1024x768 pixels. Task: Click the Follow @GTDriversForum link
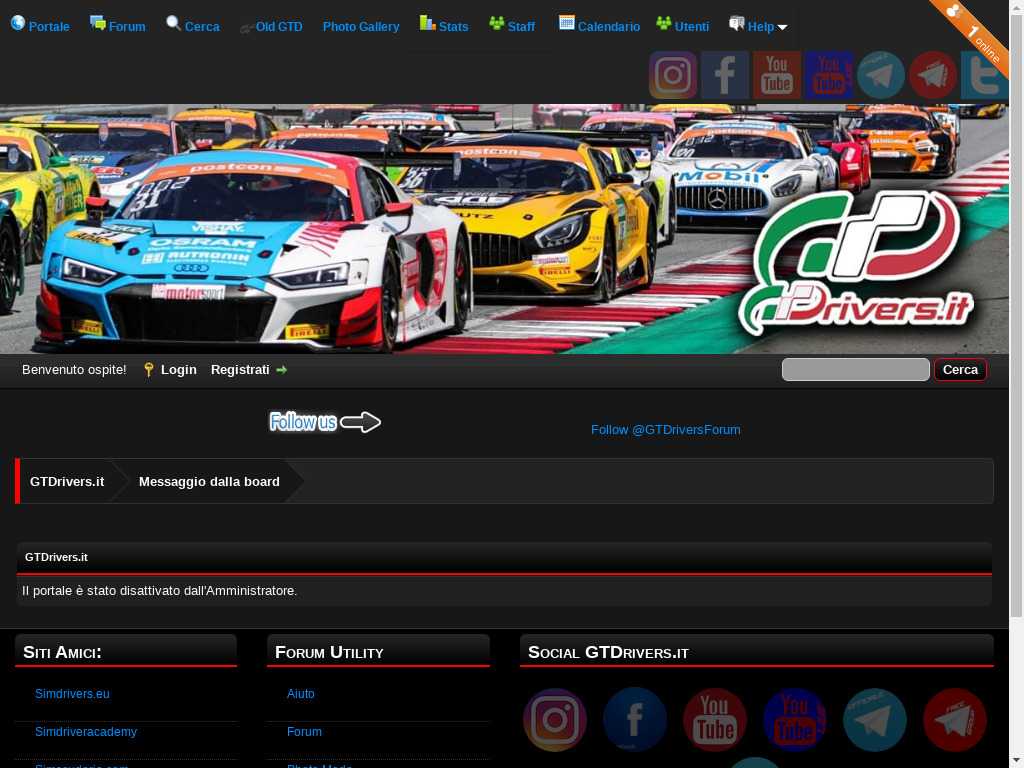click(x=665, y=430)
